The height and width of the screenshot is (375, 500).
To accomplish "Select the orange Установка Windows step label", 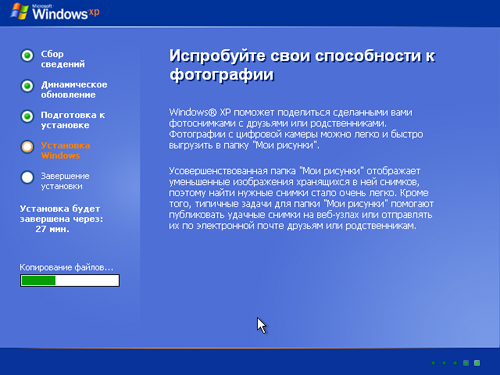I will 65,150.
